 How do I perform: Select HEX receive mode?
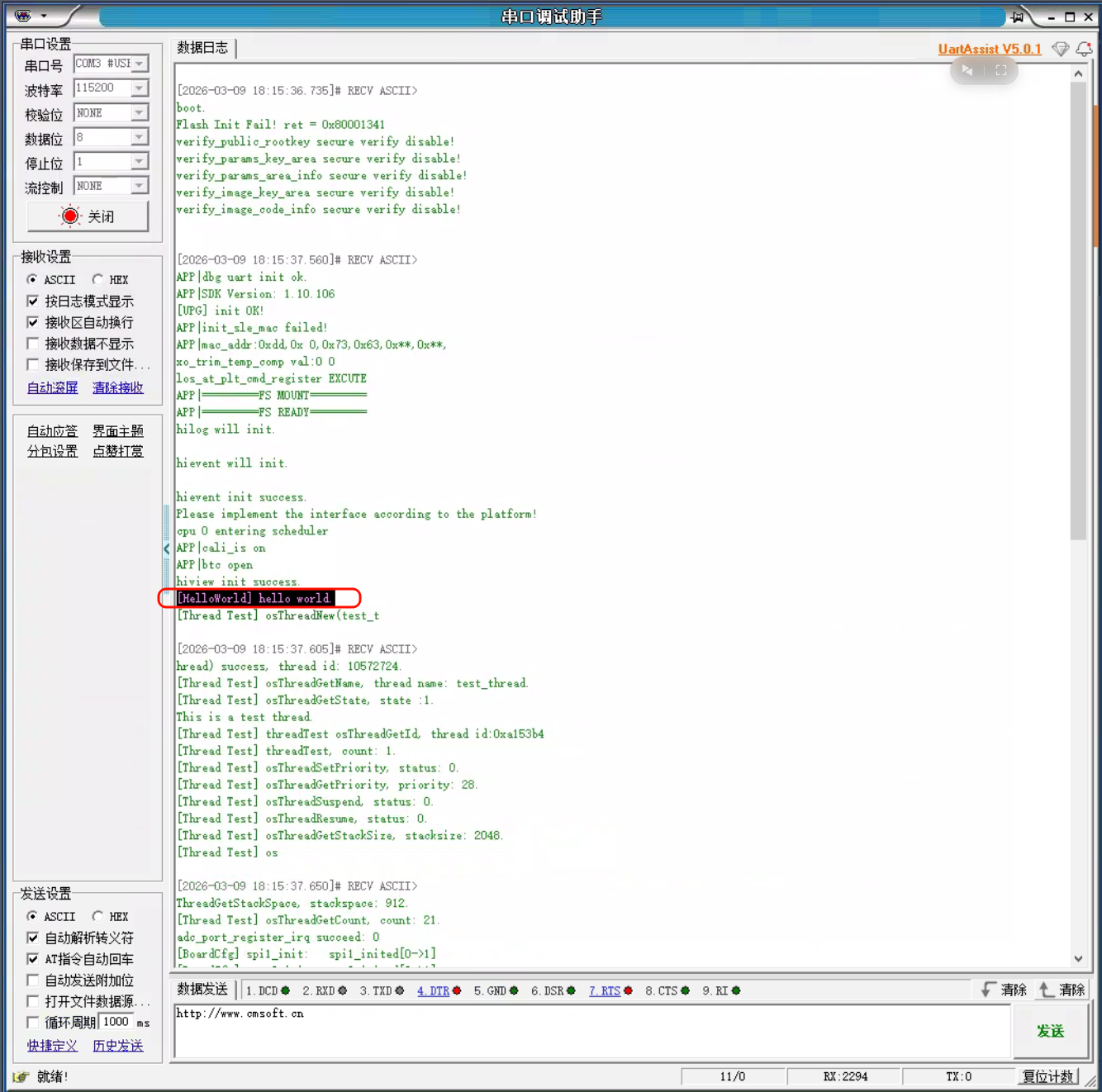tap(97, 279)
